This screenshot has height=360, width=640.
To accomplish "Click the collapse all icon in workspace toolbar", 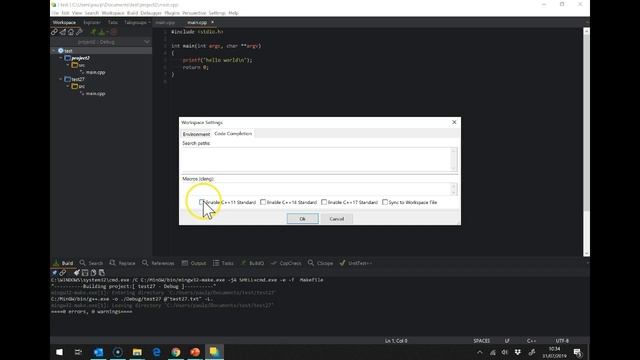I will click(63, 32).
